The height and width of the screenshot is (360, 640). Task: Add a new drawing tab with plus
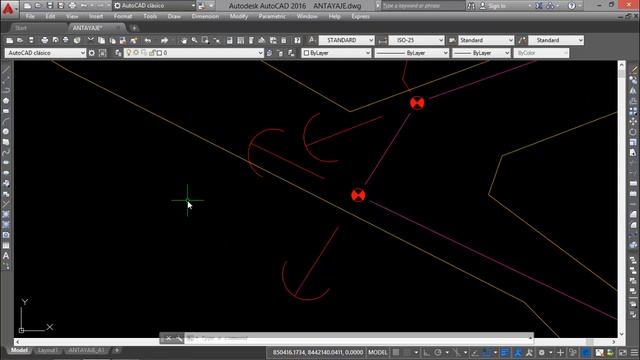pos(134,28)
